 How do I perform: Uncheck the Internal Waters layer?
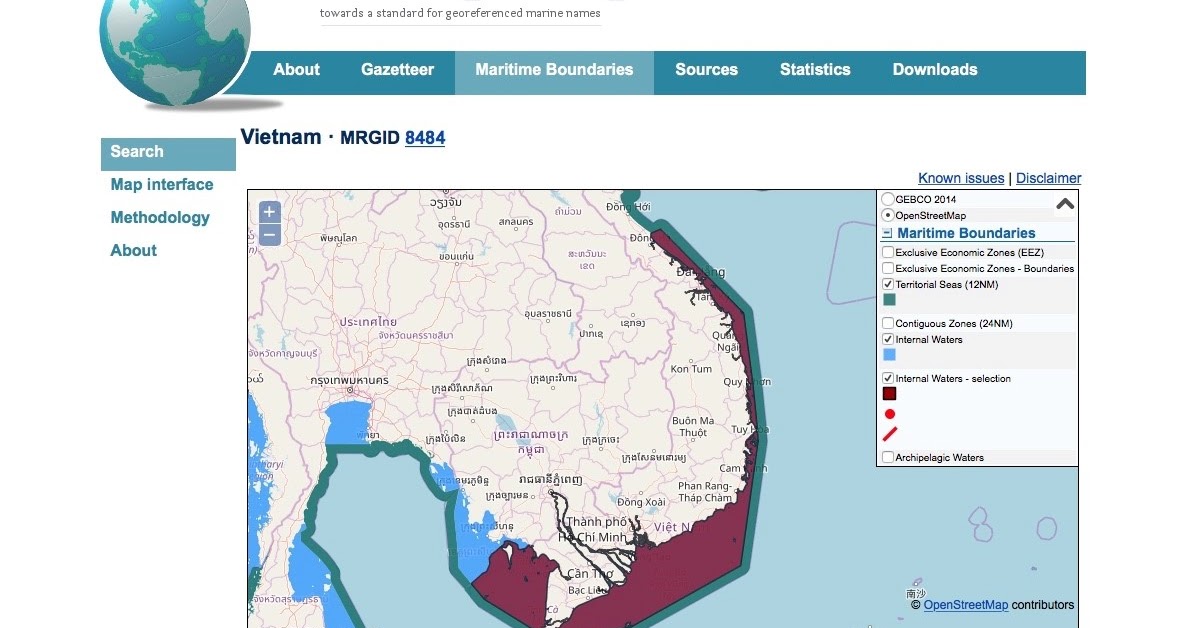tap(888, 339)
